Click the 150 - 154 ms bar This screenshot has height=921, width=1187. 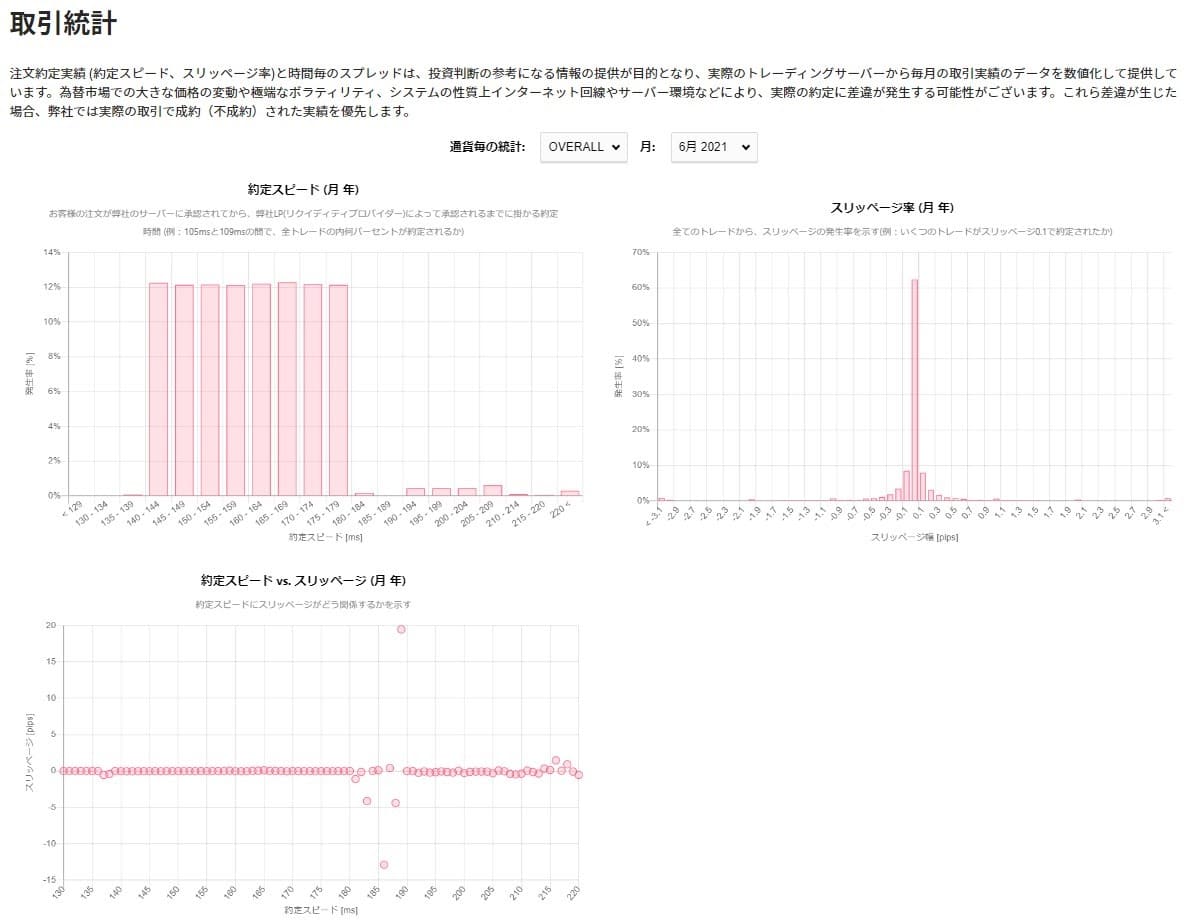coord(209,390)
